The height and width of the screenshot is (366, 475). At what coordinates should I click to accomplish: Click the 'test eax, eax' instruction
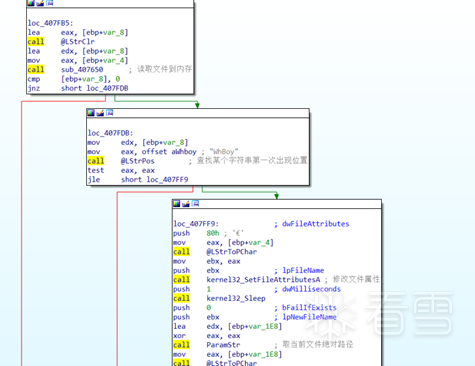tap(121, 170)
